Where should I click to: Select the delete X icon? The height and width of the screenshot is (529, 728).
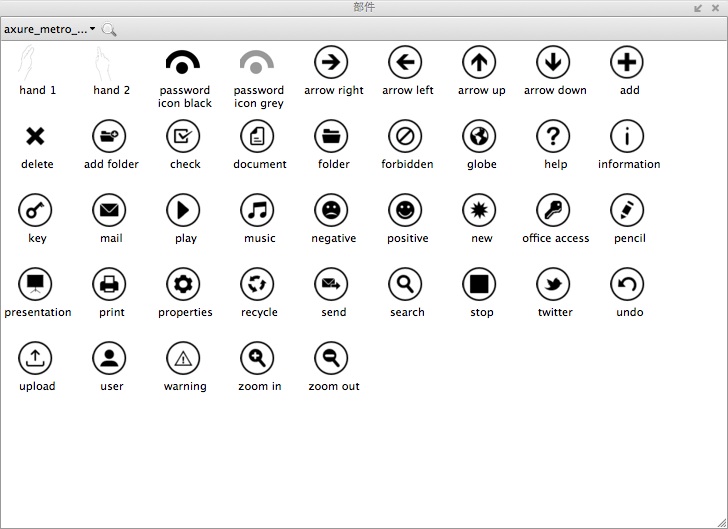click(35, 136)
